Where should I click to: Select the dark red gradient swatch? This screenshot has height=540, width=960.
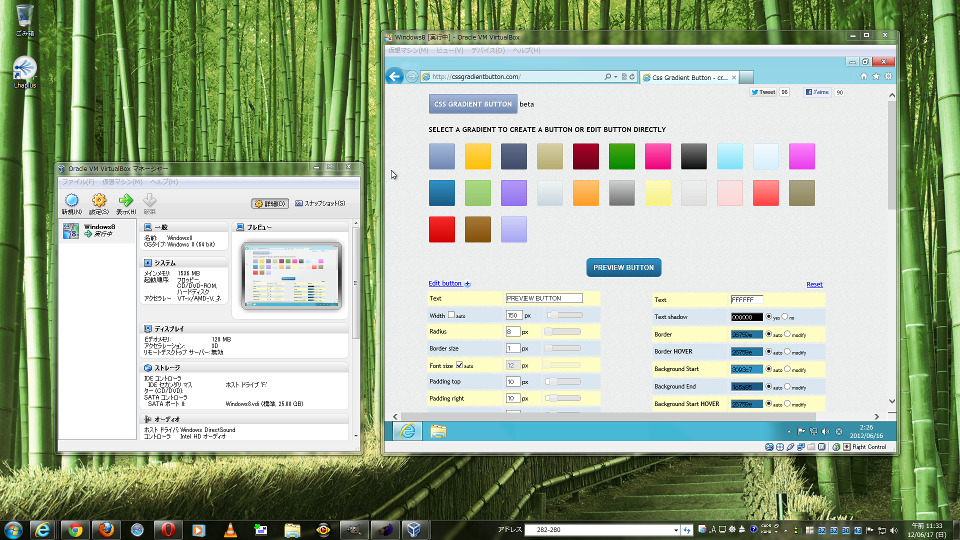coord(586,156)
